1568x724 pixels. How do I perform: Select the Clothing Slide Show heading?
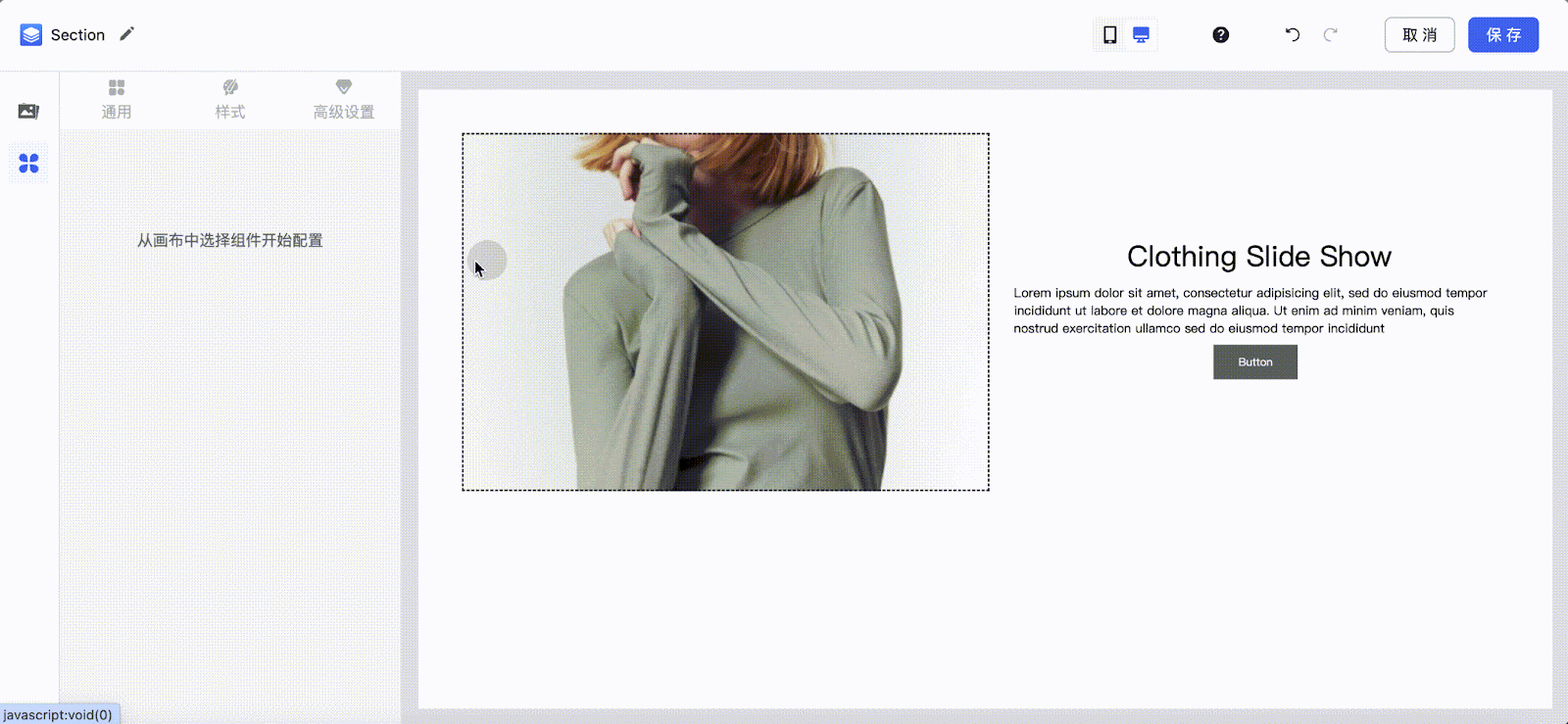pos(1258,257)
